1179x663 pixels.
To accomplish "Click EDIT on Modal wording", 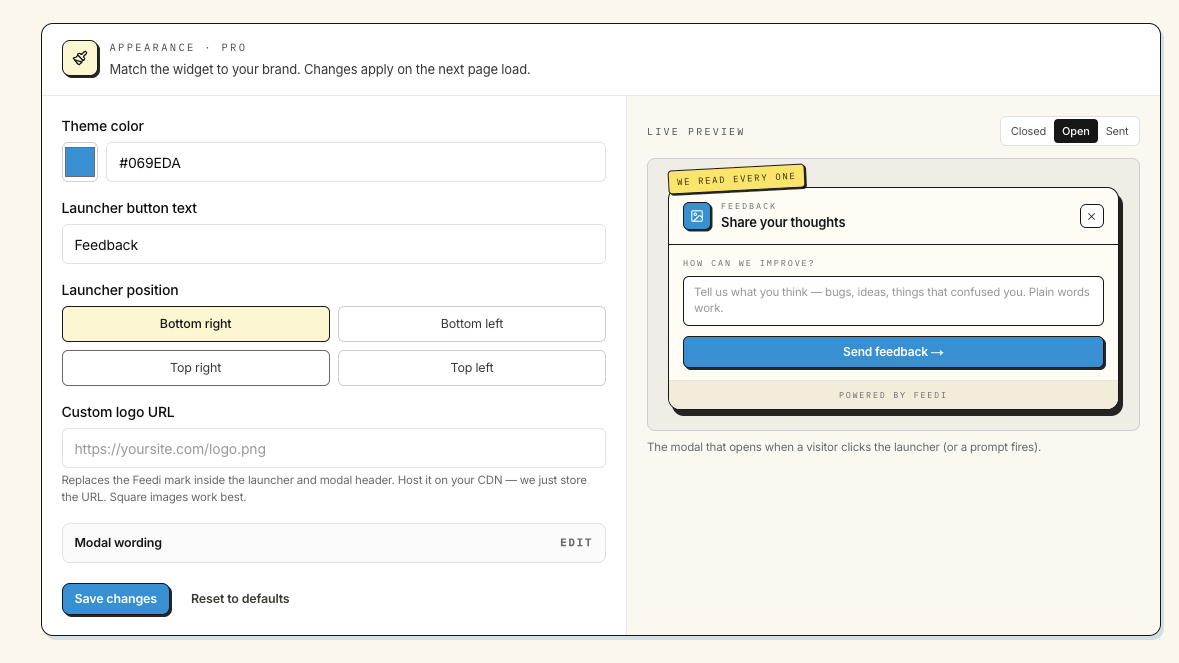I will pyautogui.click(x=576, y=543).
